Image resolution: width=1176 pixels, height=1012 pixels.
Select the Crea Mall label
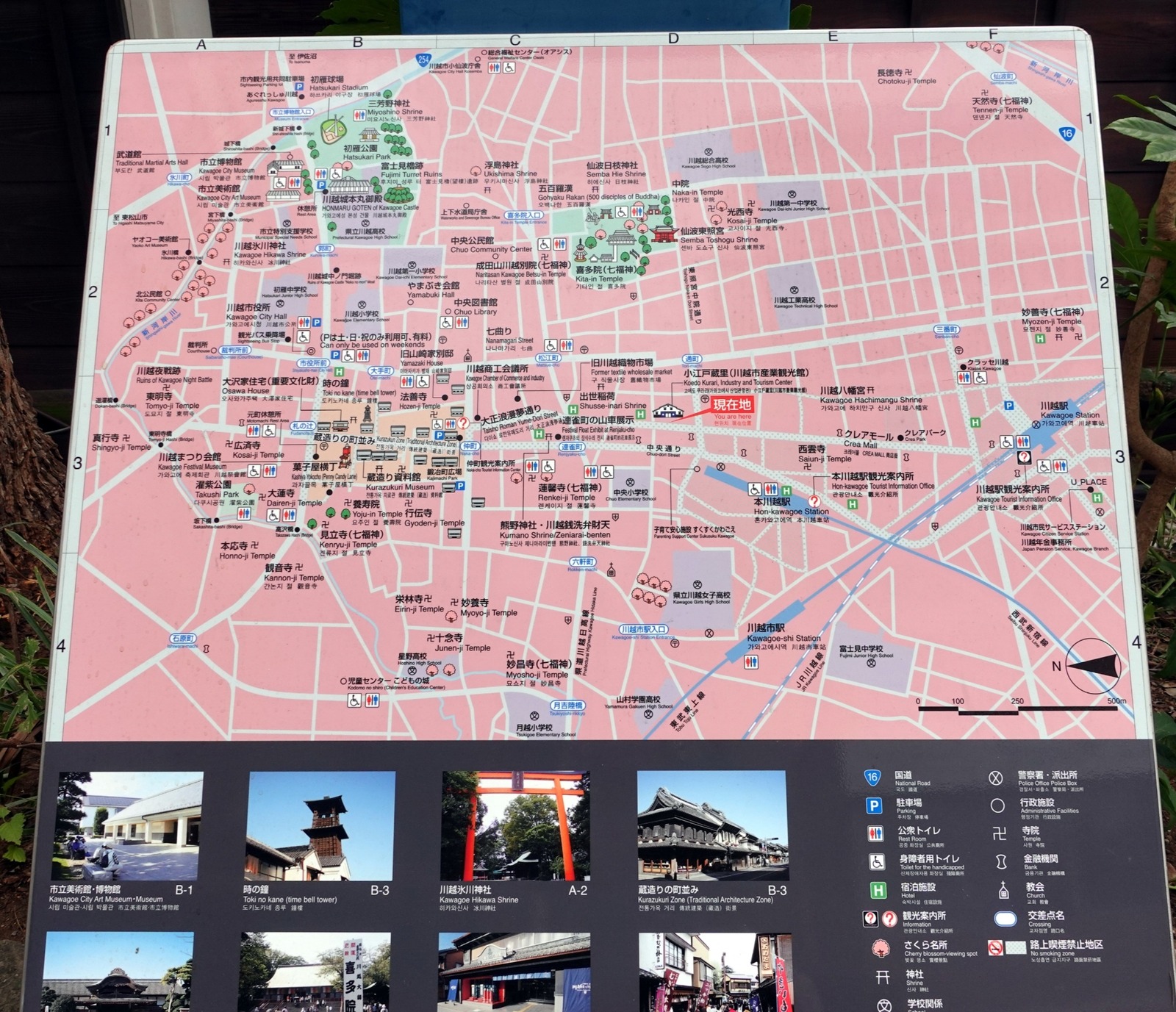click(860, 445)
